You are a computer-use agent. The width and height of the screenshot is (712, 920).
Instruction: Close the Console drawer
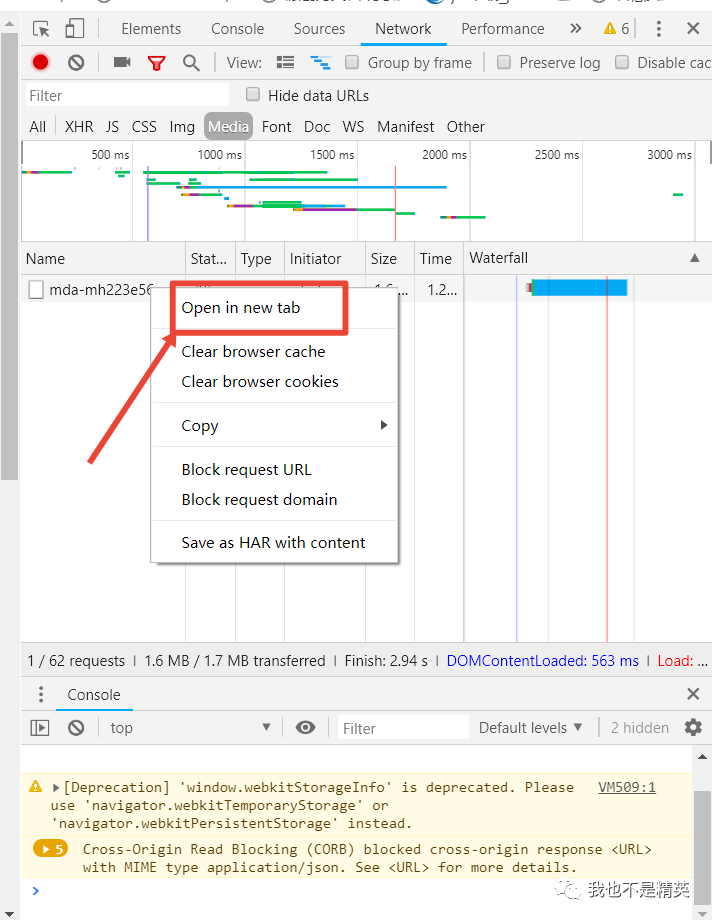[693, 694]
